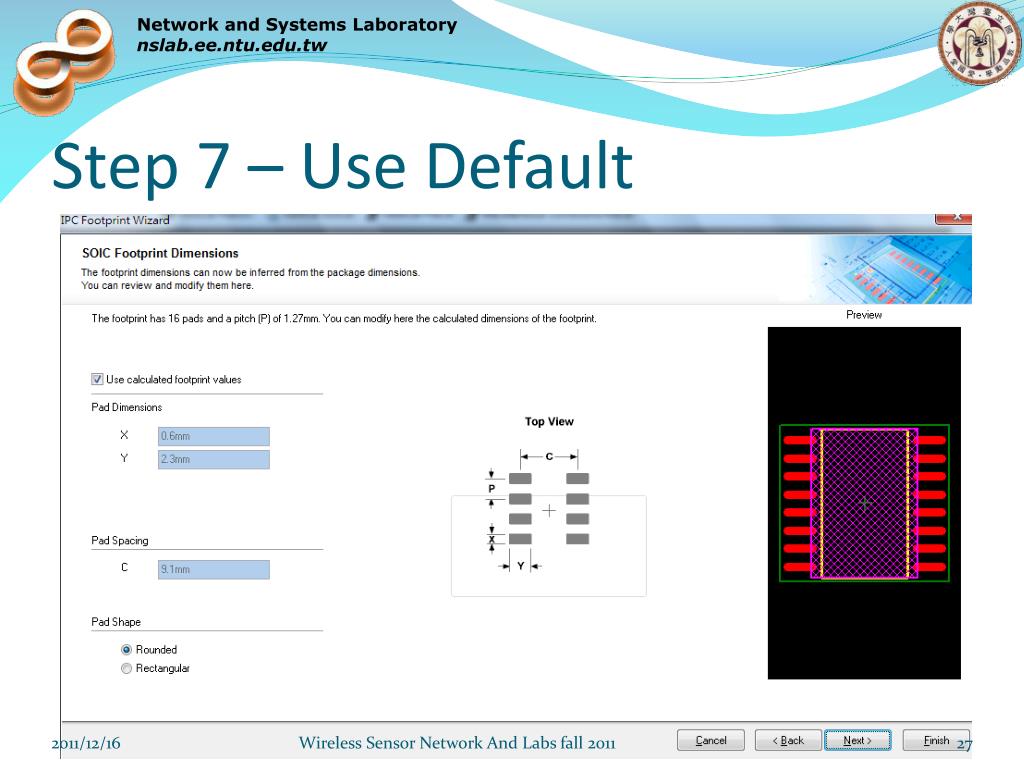Click the SOIC Footprint Dimensions heading
Screen dimensions: 1024x768
click(160, 253)
